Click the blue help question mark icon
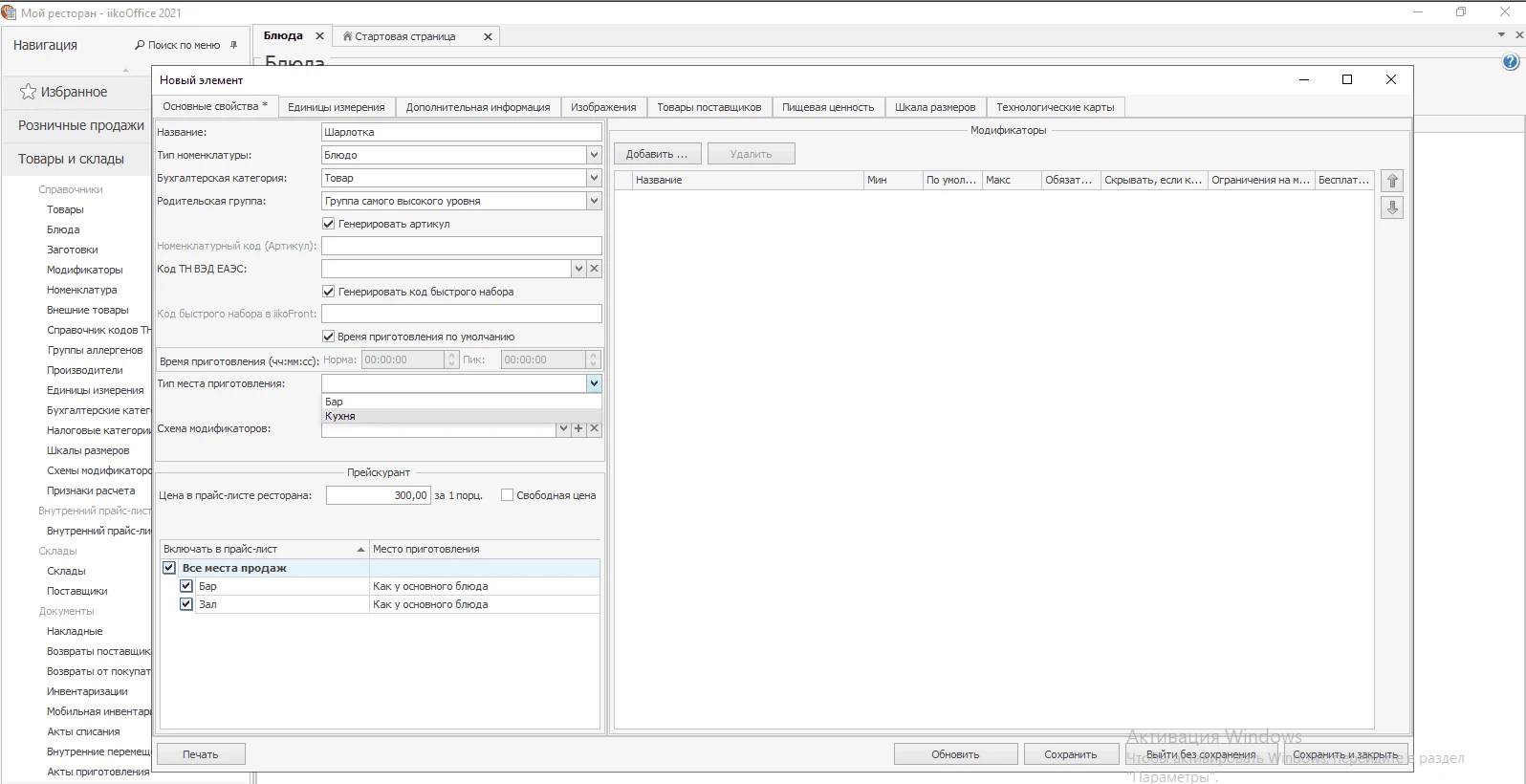1526x784 pixels. tap(1511, 62)
